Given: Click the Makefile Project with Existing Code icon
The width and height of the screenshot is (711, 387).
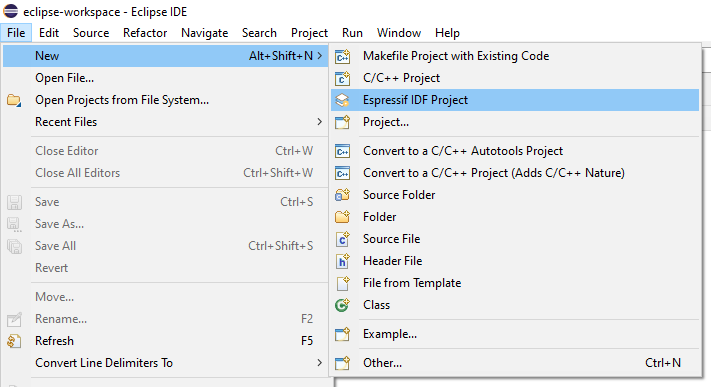Looking at the screenshot, I should pyautogui.click(x=342, y=56).
